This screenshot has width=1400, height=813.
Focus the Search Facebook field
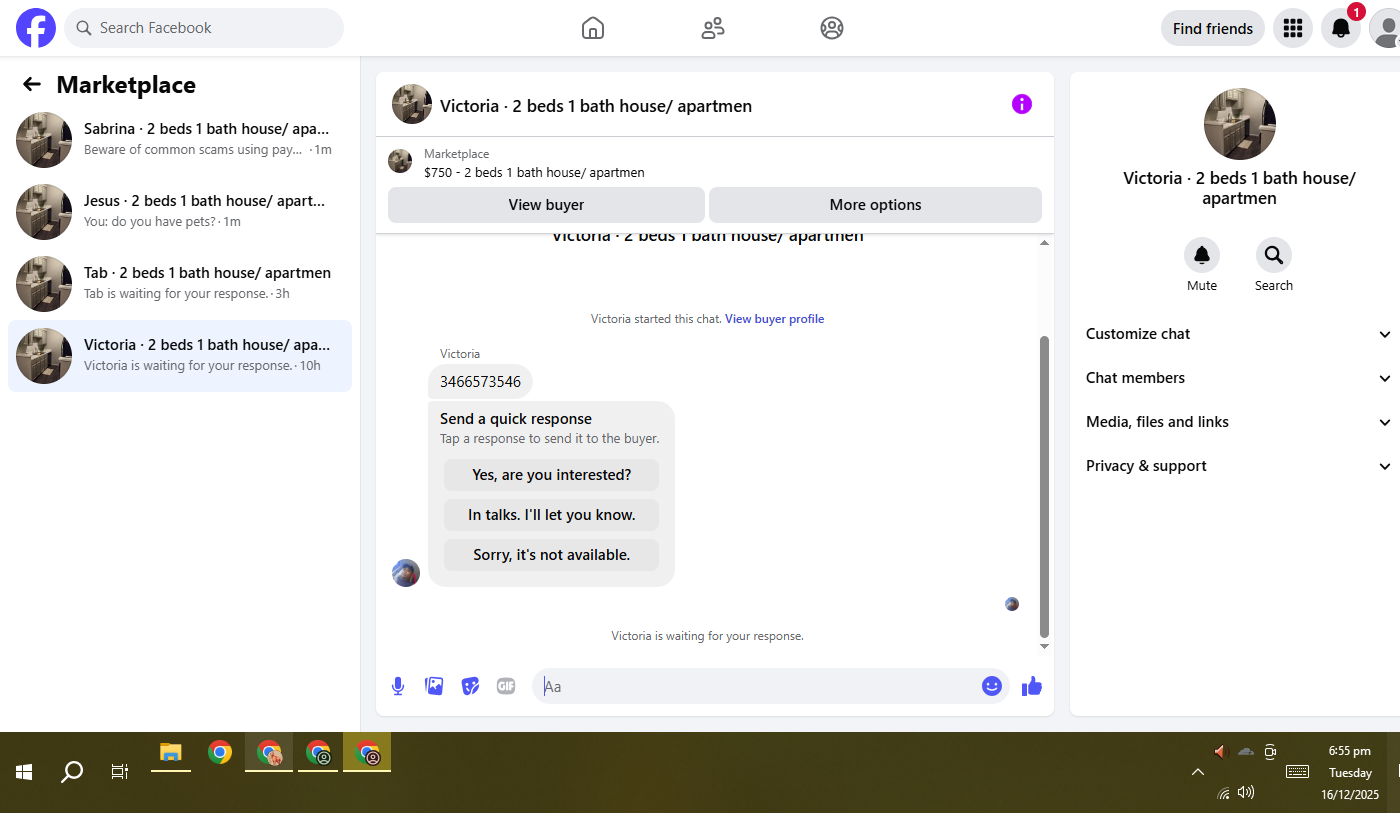pos(204,28)
